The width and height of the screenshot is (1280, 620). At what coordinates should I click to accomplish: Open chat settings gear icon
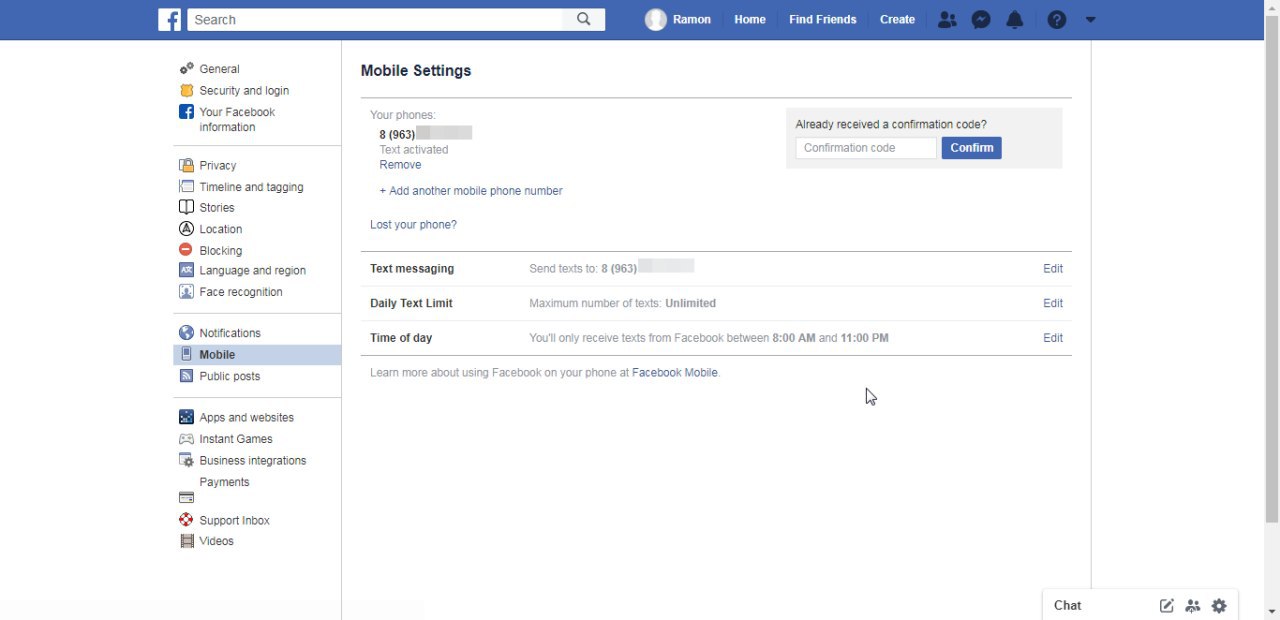tap(1219, 605)
